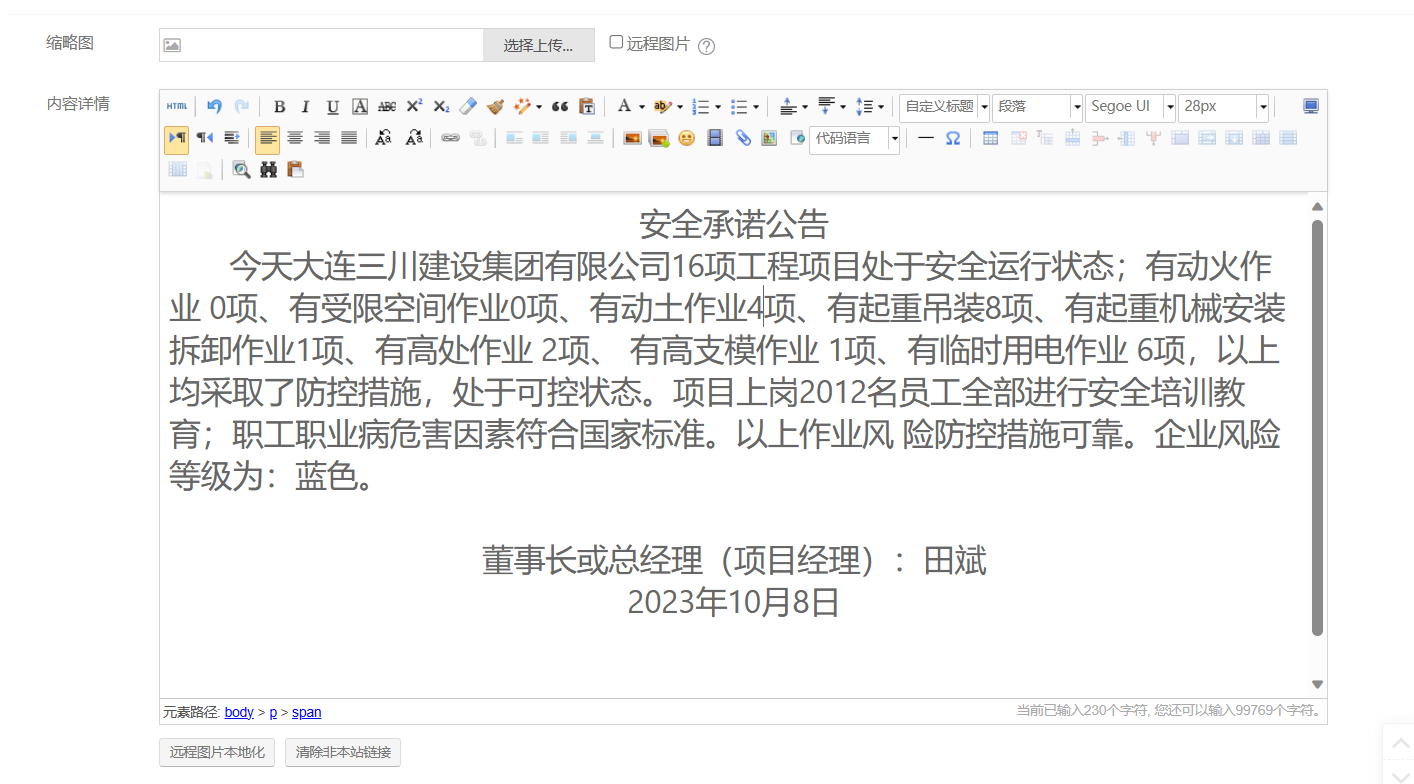
Task: Open the multi-image upload dialog
Action: [658, 138]
